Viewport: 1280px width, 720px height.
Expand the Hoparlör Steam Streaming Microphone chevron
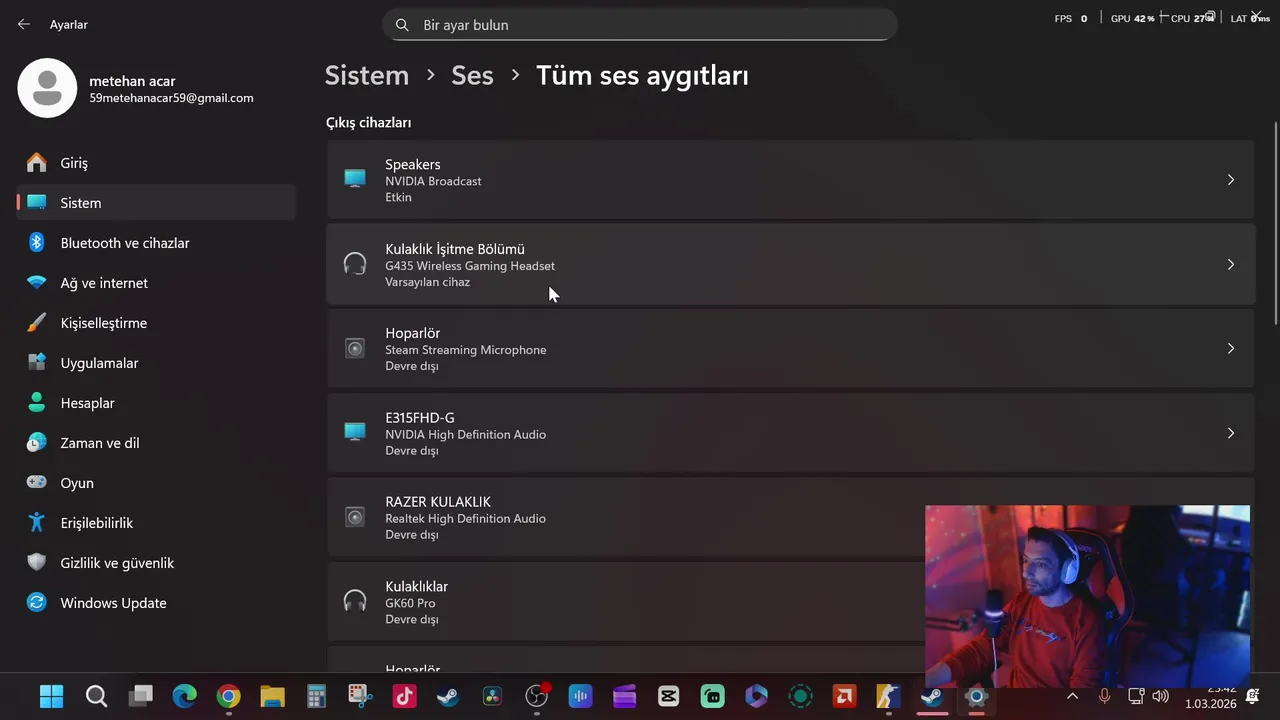click(1231, 349)
